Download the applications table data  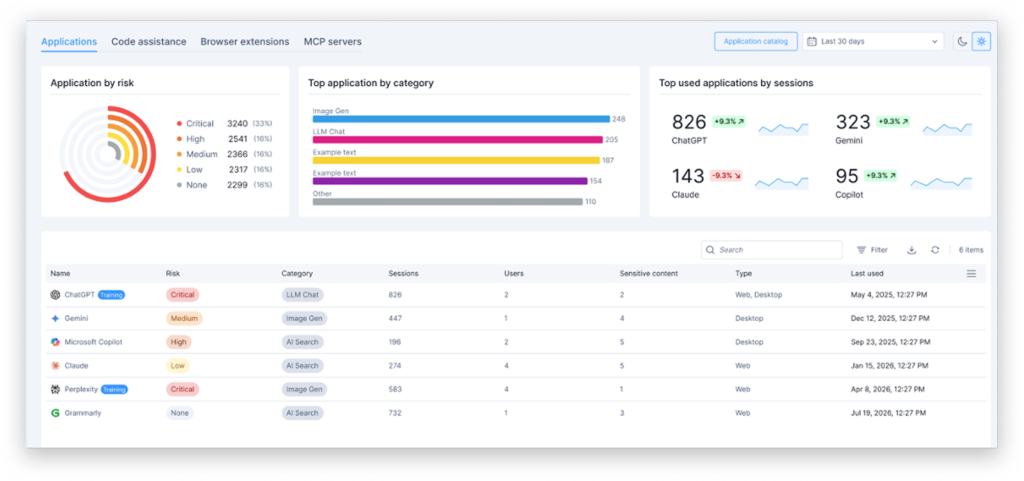(911, 250)
